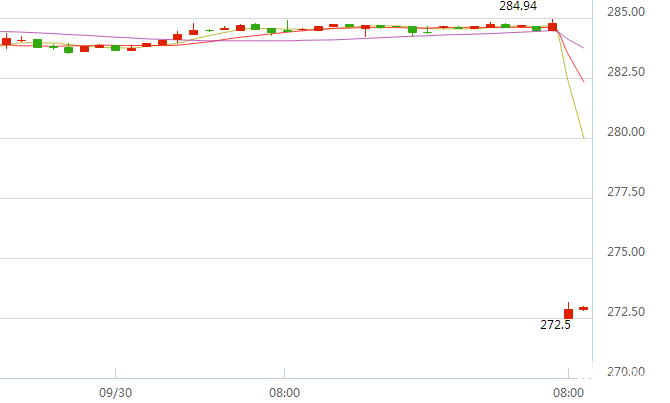Click the 284.94 high price annotation
Viewport: 670px width, 403px height.
(518, 6)
